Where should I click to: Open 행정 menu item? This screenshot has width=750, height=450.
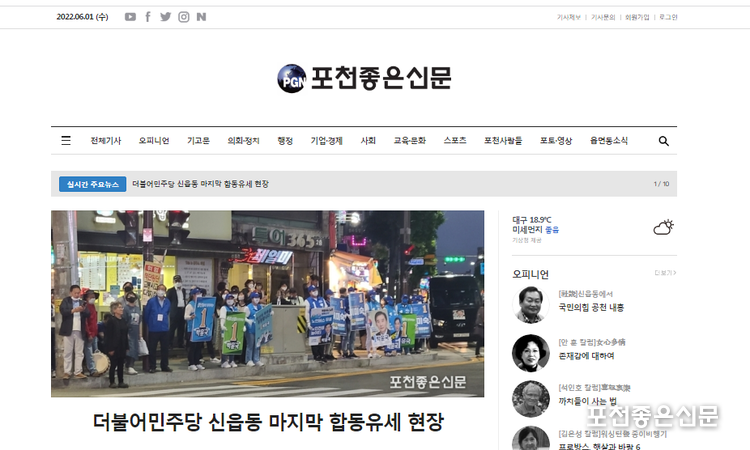pos(285,141)
